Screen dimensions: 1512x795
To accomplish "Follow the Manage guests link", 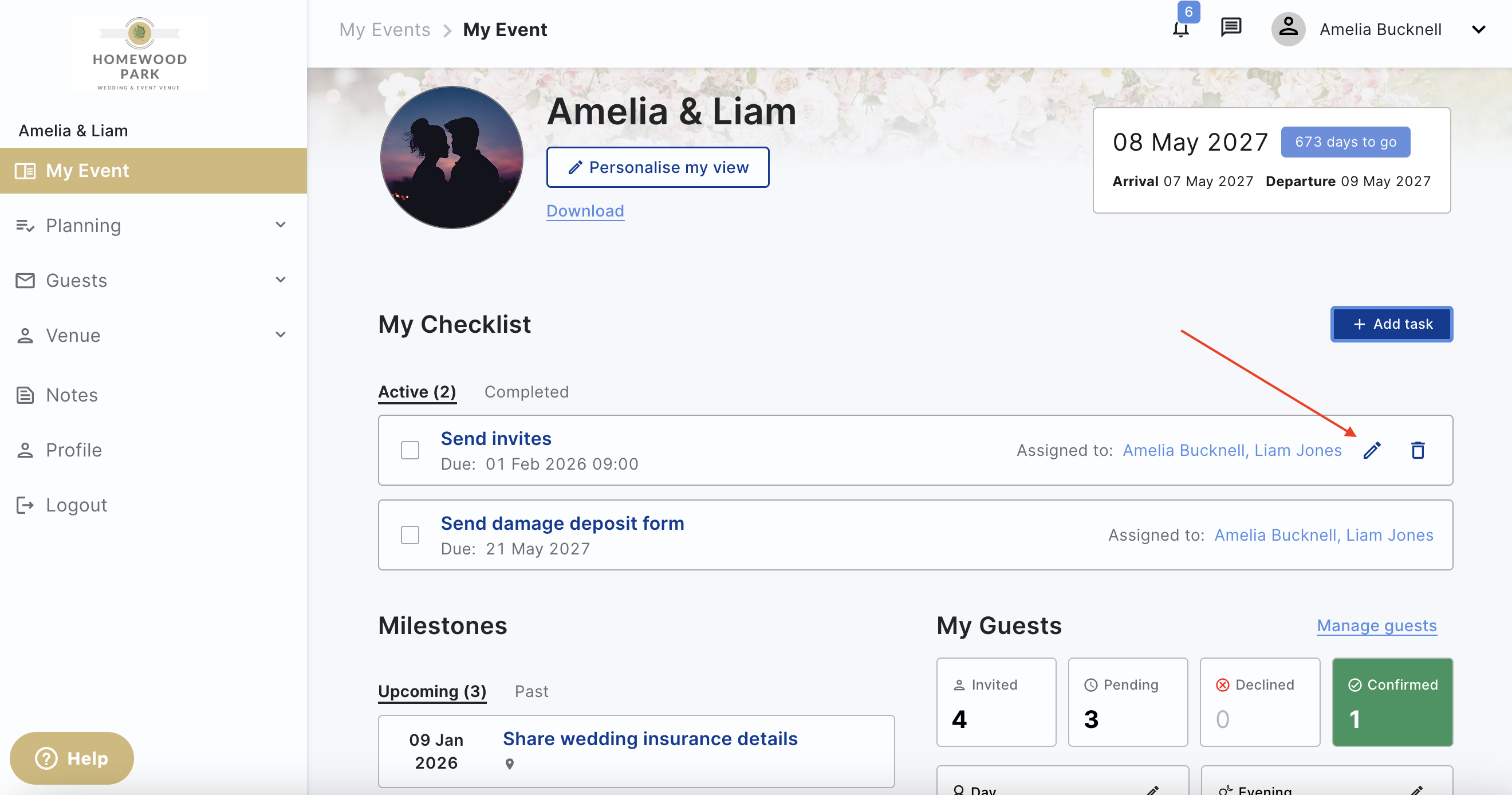I will (x=1376, y=625).
